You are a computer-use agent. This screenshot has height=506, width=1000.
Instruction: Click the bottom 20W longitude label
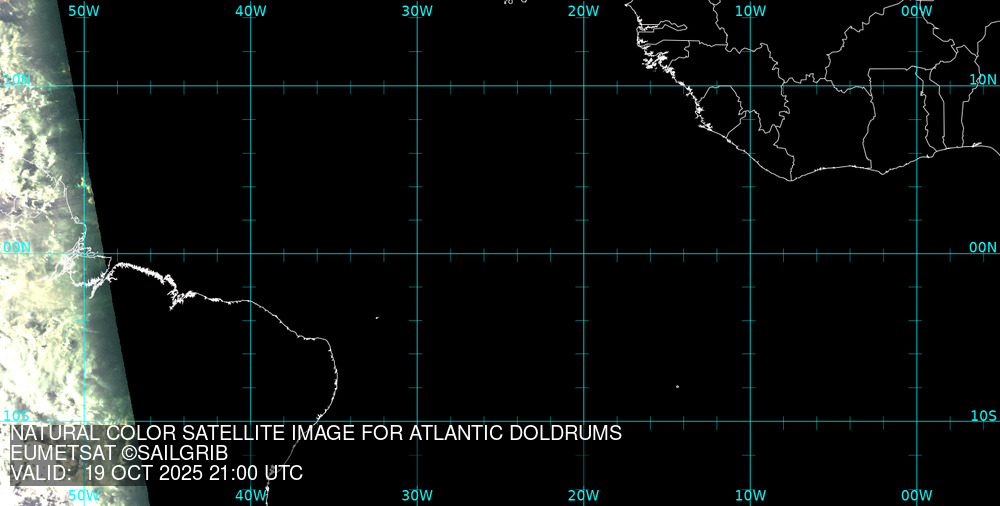[x=583, y=495]
